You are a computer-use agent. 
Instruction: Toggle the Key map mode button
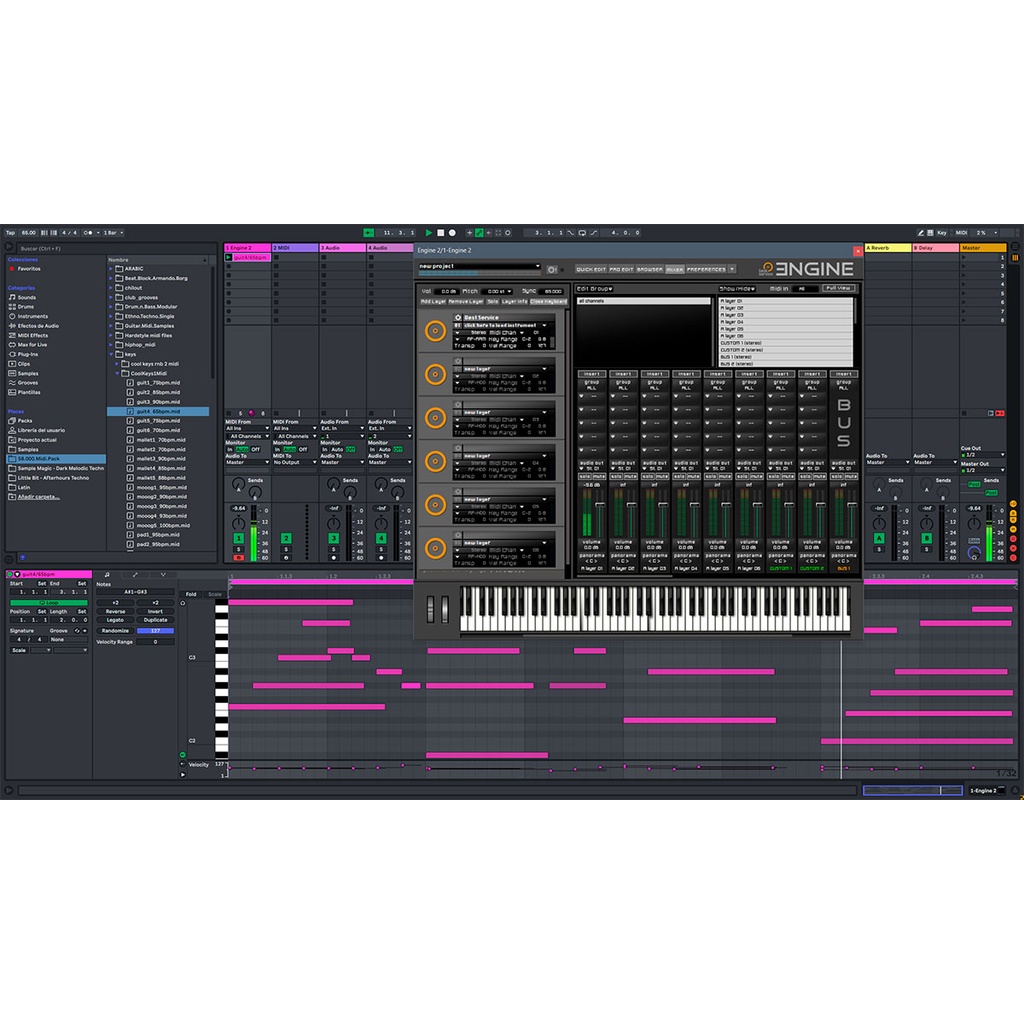942,232
